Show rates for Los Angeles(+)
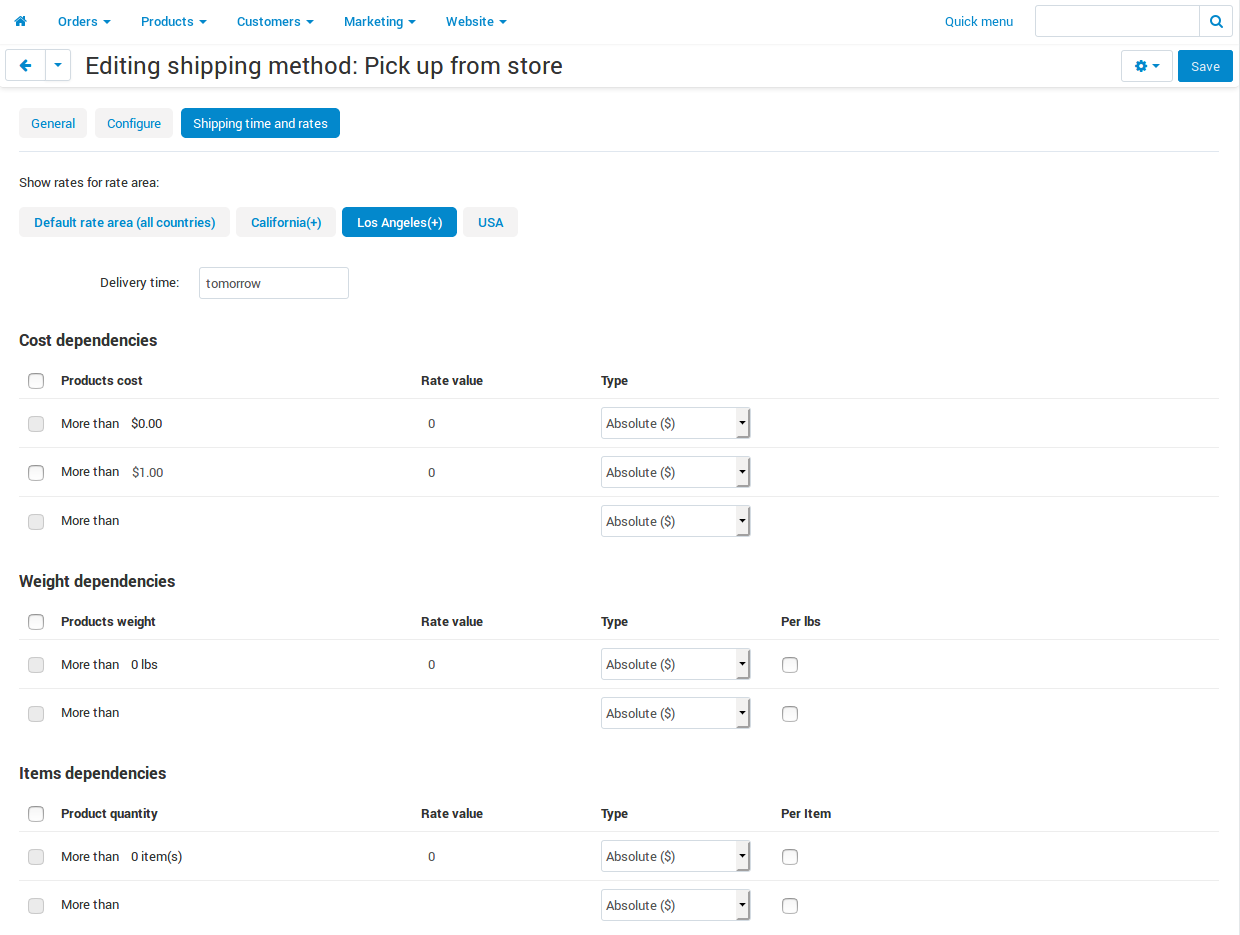 coord(399,222)
